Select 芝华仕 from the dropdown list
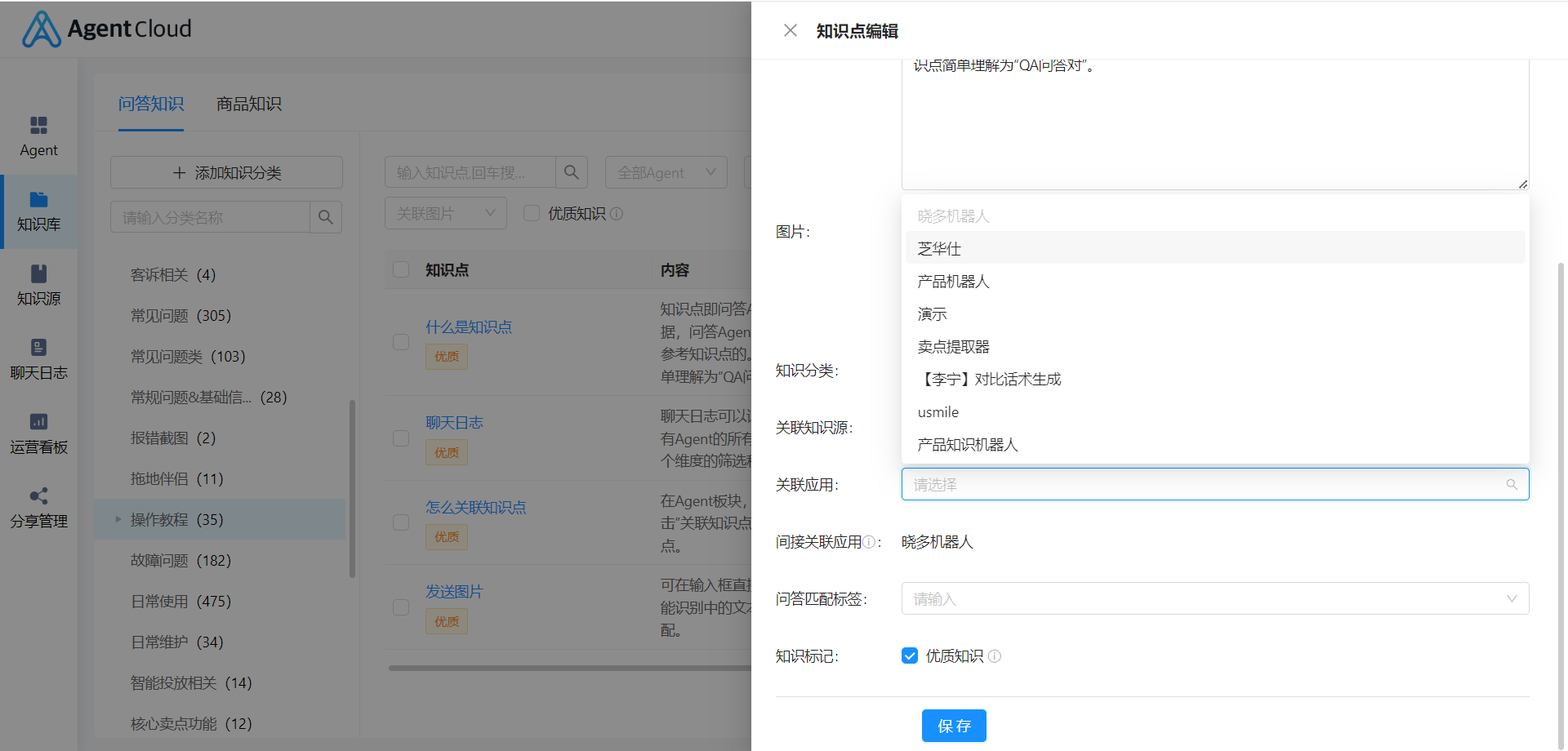Viewport: 1568px width, 751px height. (1215, 248)
